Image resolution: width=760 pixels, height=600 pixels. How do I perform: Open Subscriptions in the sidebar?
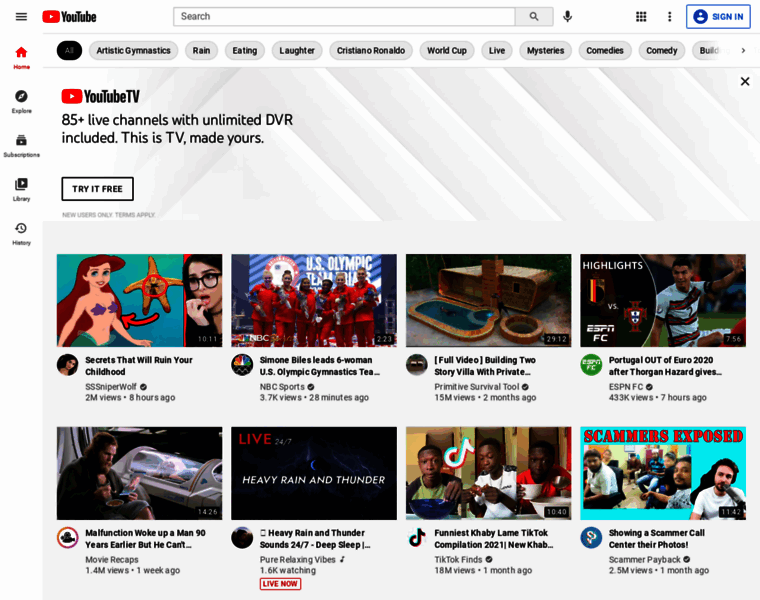coord(21,145)
